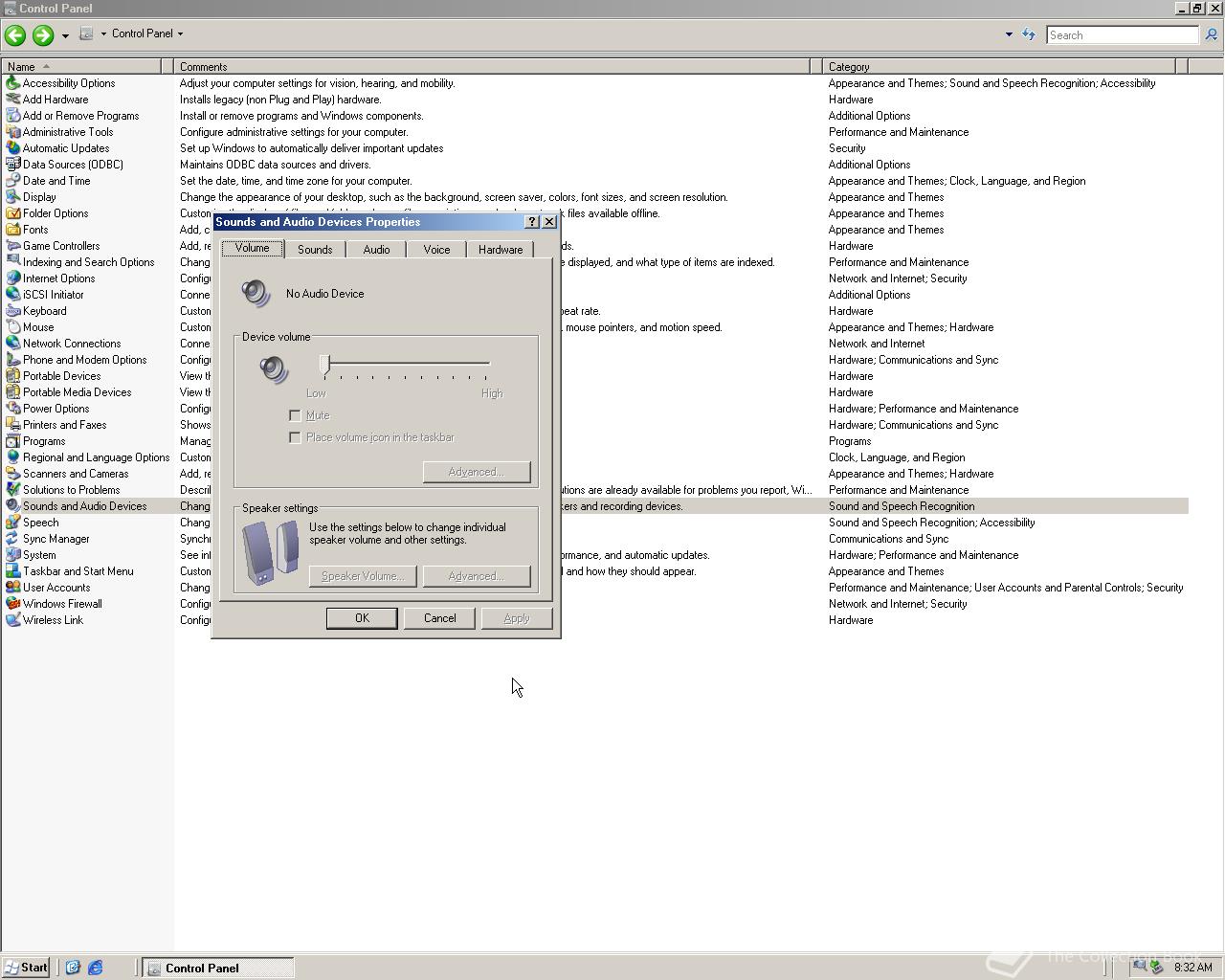Select the Sounds and Audio Devices row
1225x980 pixels.
pyautogui.click(x=595, y=506)
